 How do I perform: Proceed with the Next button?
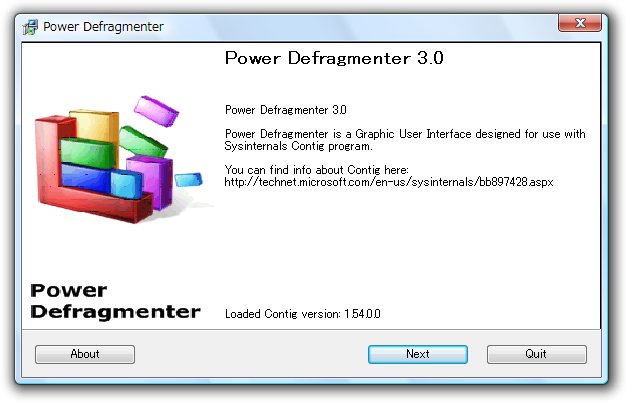tap(418, 354)
